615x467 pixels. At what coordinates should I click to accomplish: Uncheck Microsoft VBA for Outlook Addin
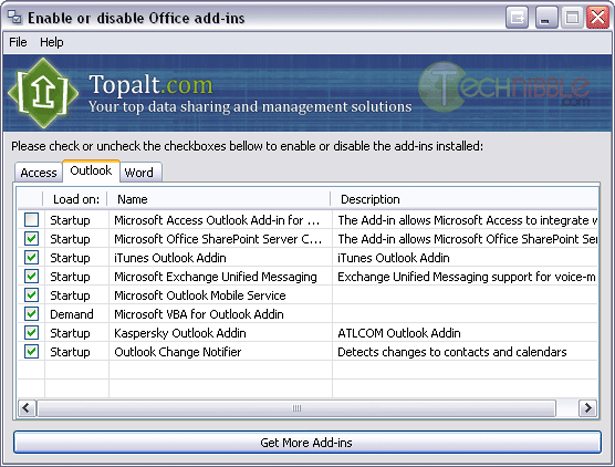coord(31,314)
